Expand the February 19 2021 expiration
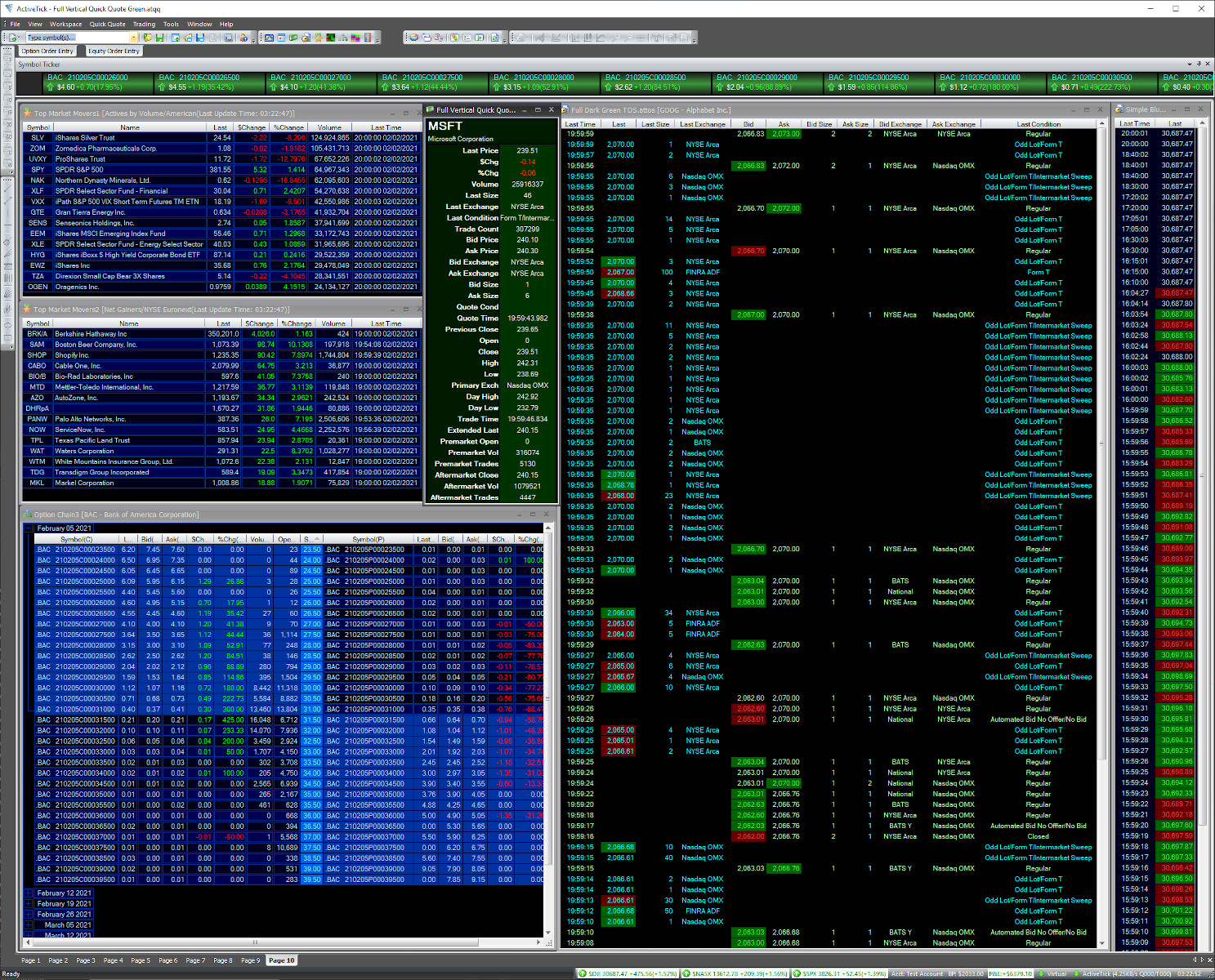The width and height of the screenshot is (1215, 980). tap(29, 904)
